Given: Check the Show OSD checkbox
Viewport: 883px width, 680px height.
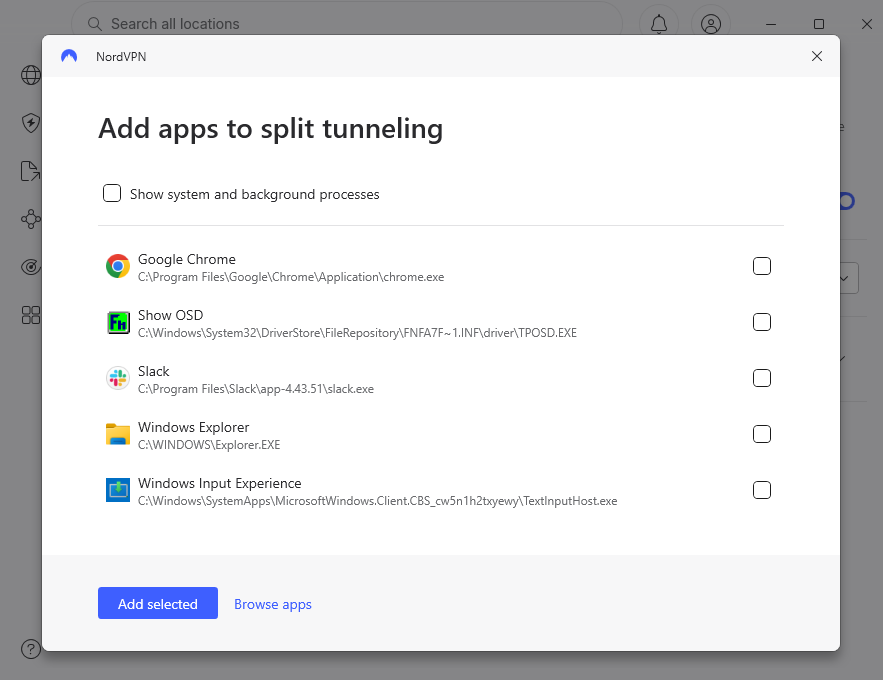Looking at the screenshot, I should [761, 322].
